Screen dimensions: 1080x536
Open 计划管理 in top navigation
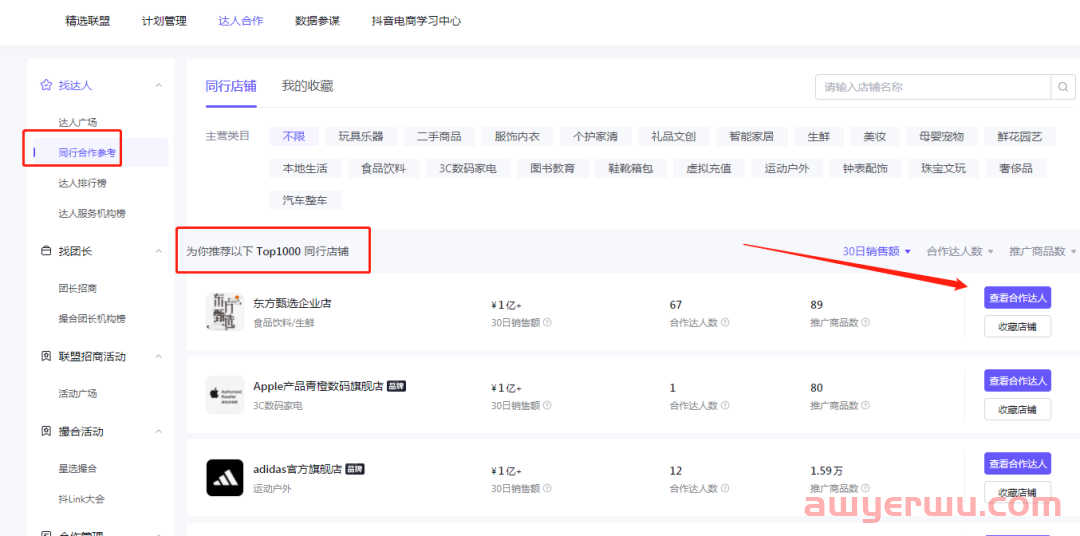click(164, 21)
